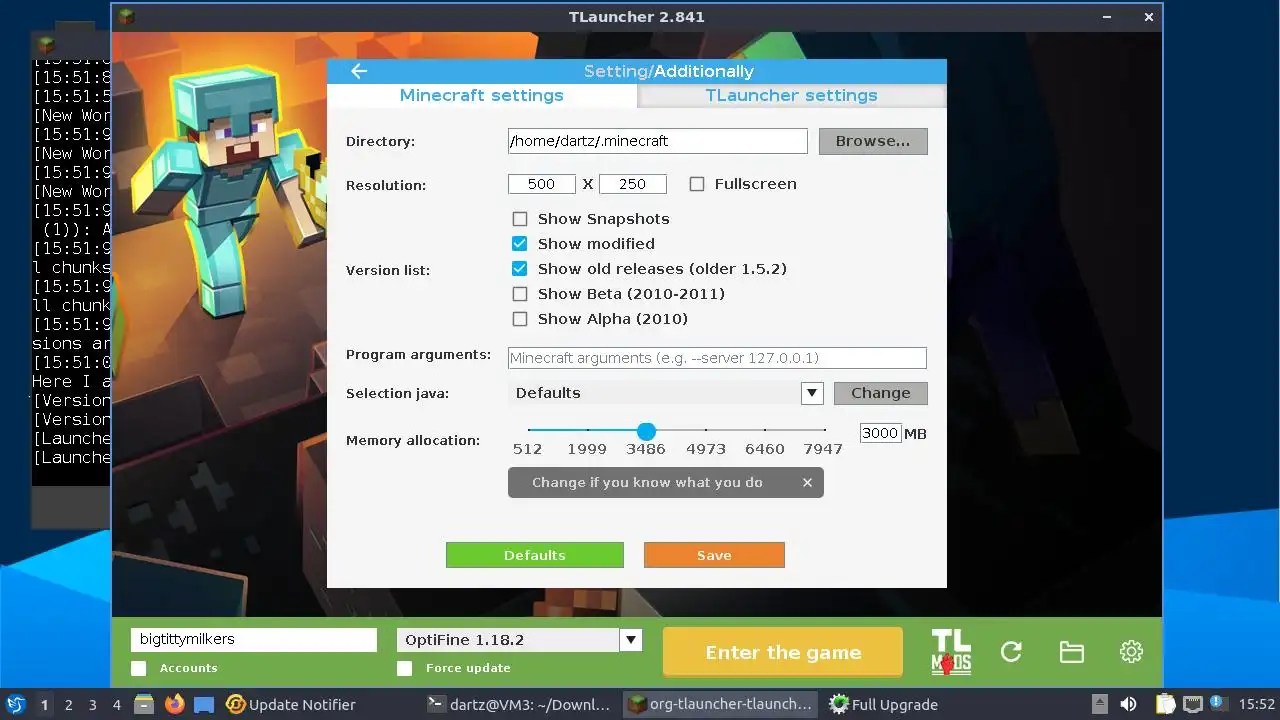
Task: Switch to the Full Upgrade taskbar window
Action: tap(885, 704)
